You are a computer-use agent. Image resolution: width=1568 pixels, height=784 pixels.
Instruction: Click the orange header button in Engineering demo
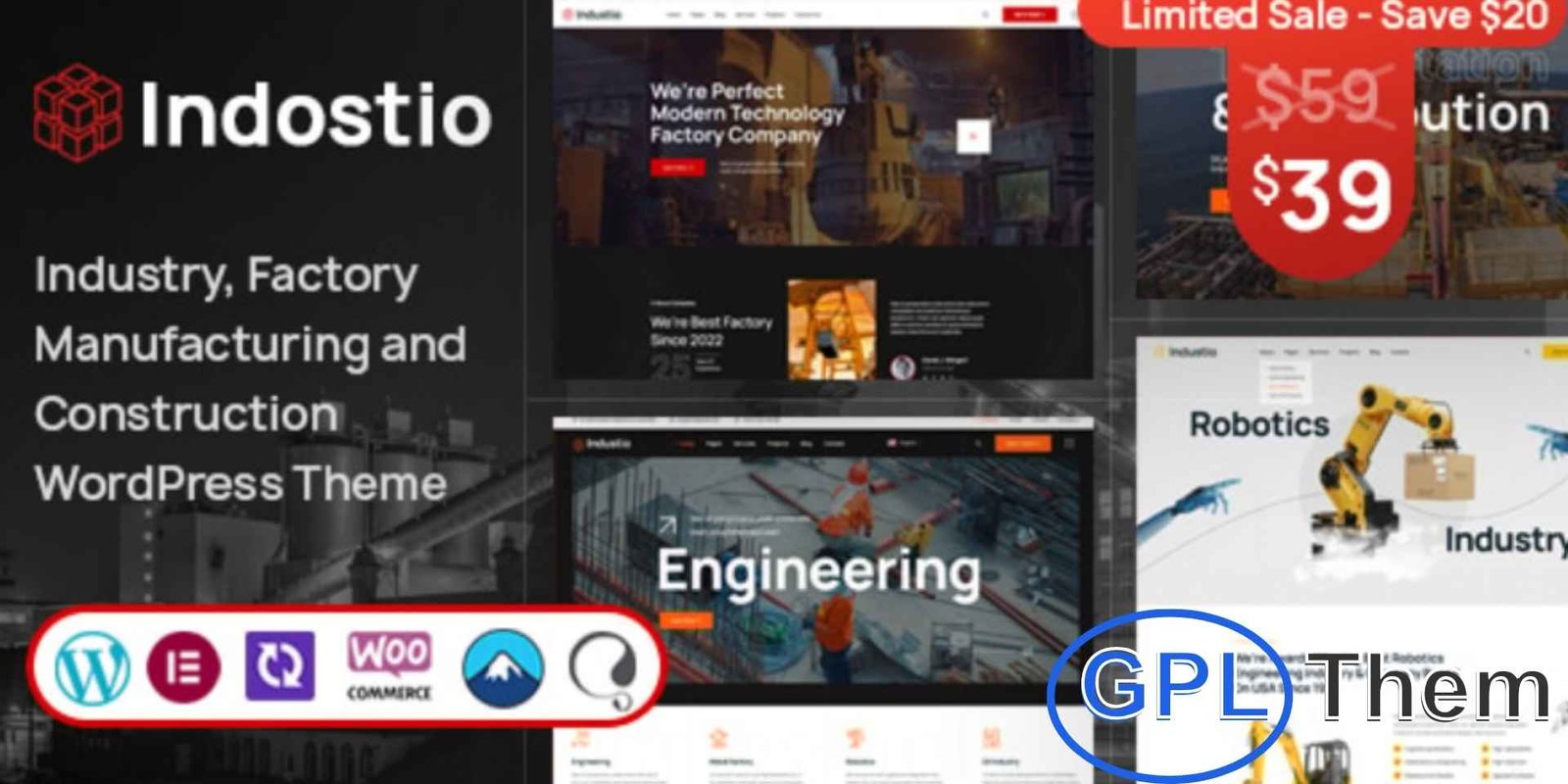pyautogui.click(x=1022, y=444)
